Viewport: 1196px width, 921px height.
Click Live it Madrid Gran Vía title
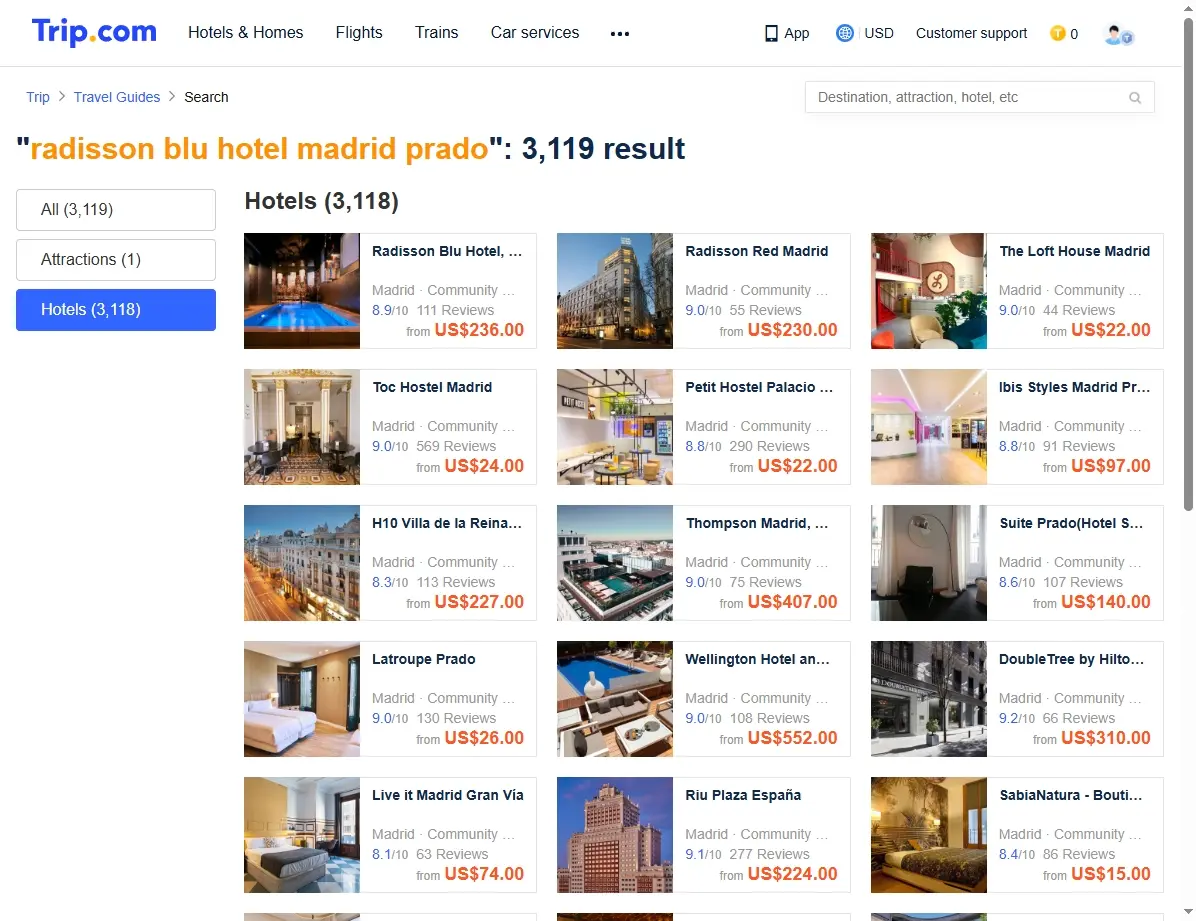click(448, 795)
